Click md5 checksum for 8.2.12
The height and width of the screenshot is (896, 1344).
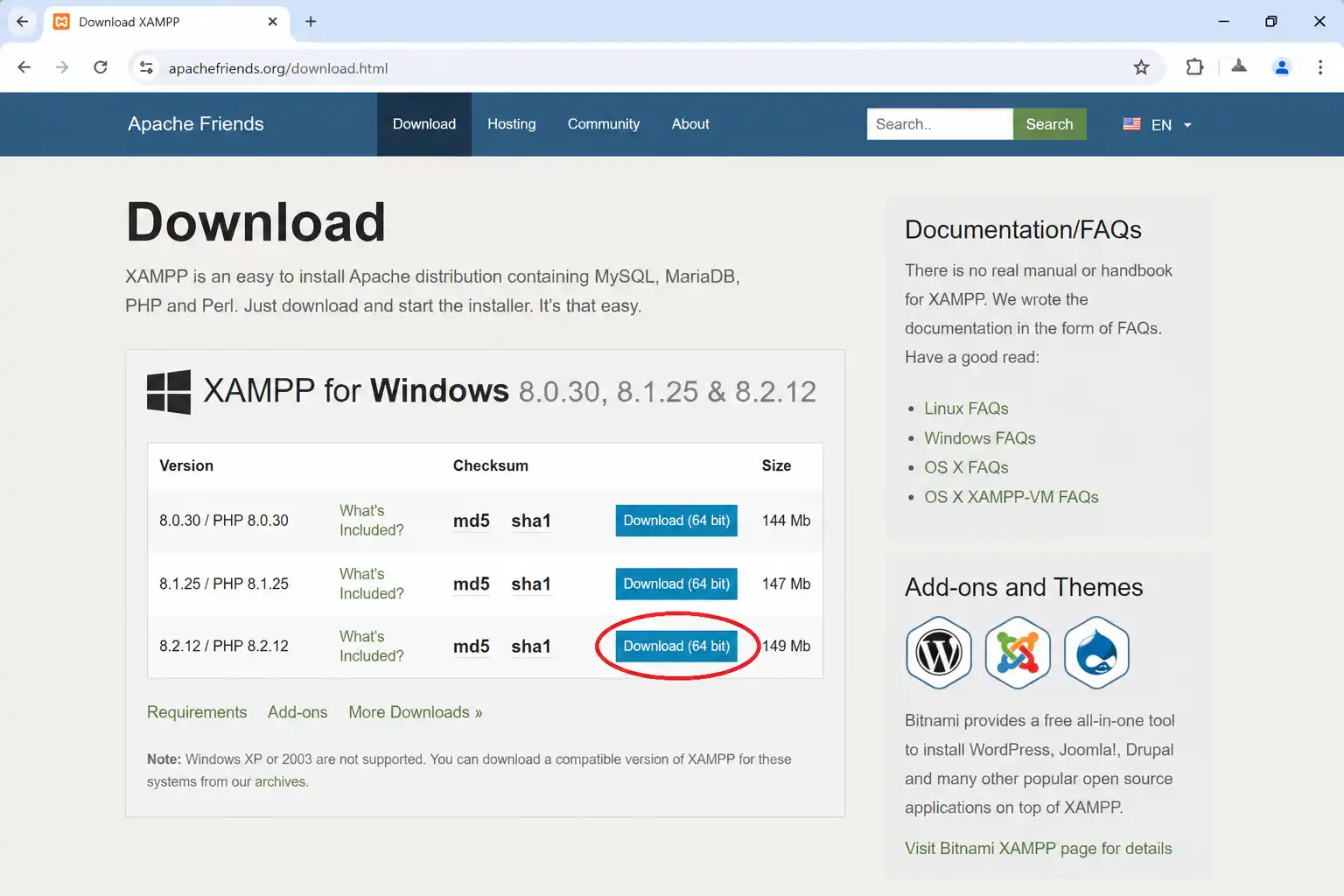click(x=472, y=647)
